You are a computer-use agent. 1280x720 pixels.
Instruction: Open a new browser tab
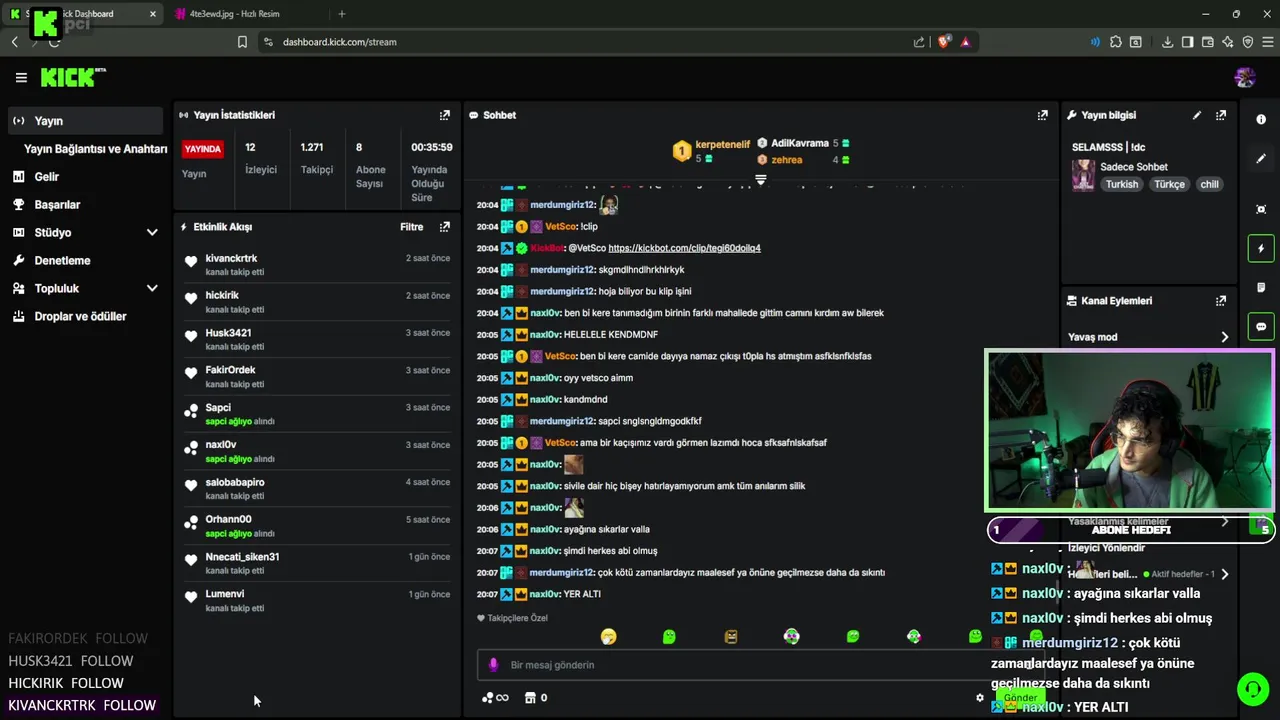tap(342, 14)
